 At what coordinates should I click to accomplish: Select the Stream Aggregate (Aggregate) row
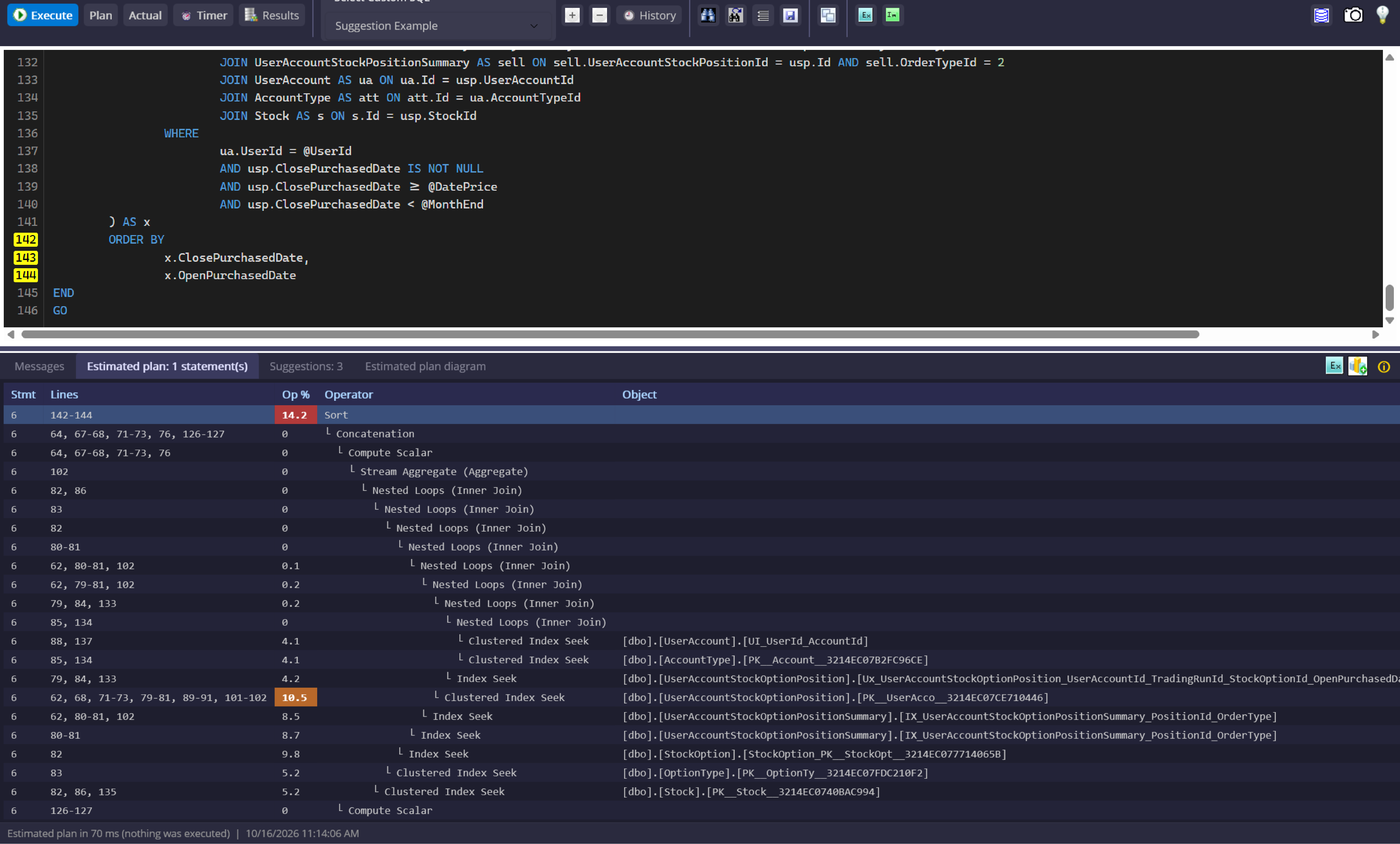click(701, 472)
